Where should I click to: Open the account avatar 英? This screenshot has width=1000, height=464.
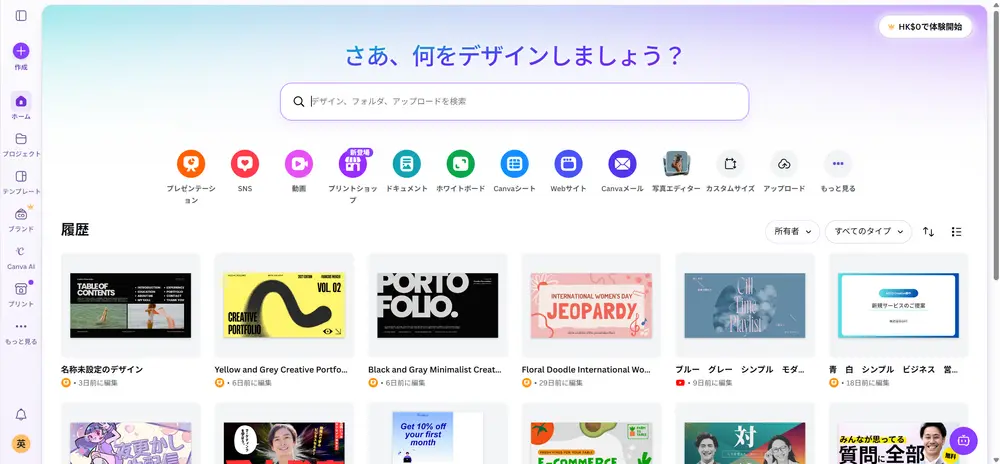[21, 444]
